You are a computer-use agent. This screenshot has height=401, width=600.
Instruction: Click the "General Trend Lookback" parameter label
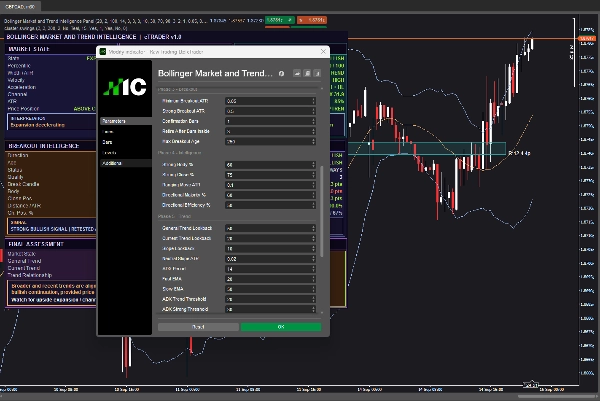tap(187, 228)
